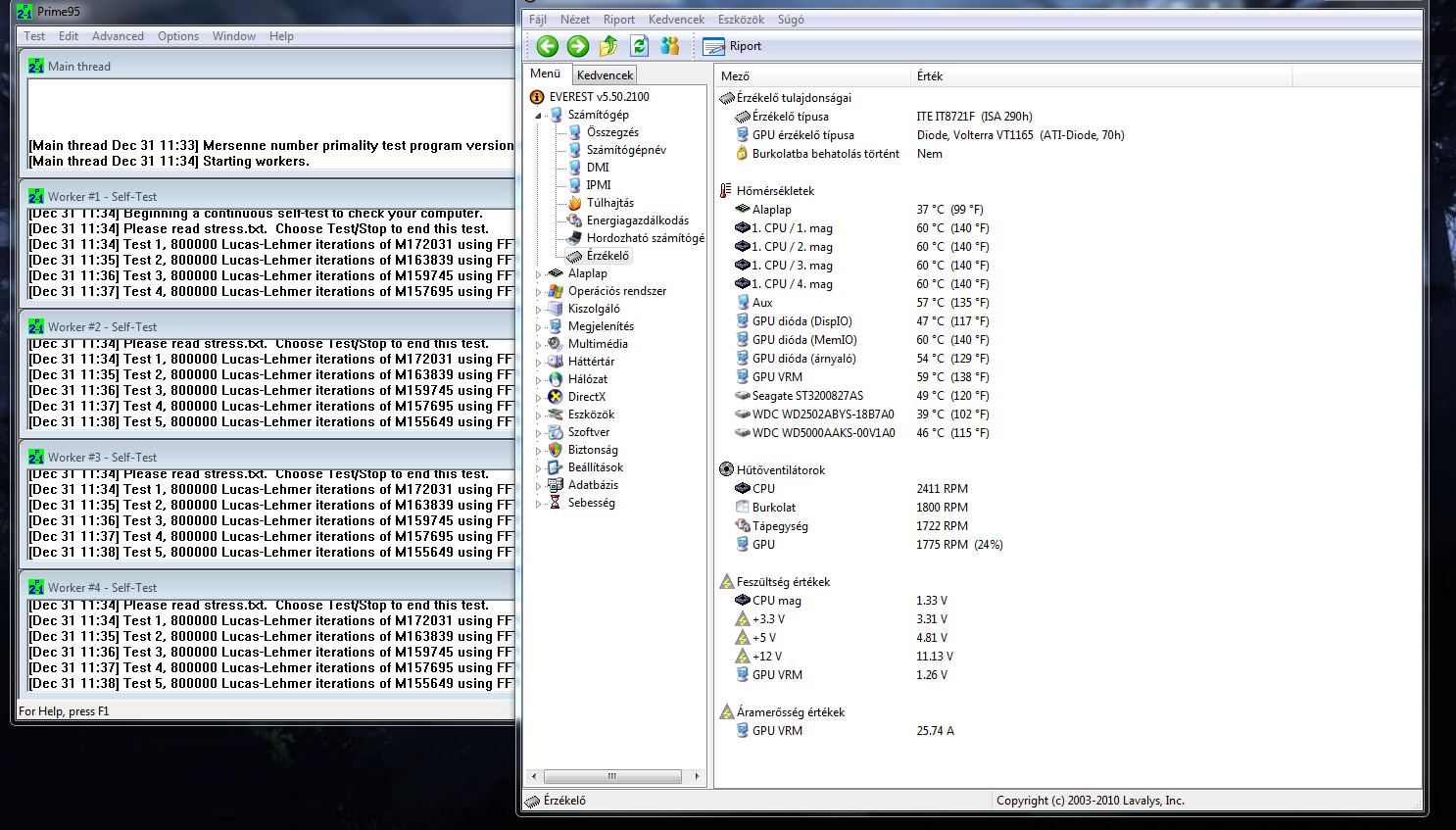Select EVEREST v5.50.2100 root node
This screenshot has height=830, width=1456.
click(599, 97)
